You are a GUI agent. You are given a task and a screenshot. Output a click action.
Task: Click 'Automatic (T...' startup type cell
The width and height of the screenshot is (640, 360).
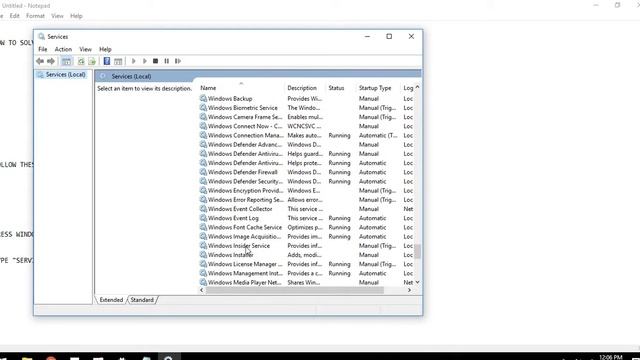tap(378, 136)
